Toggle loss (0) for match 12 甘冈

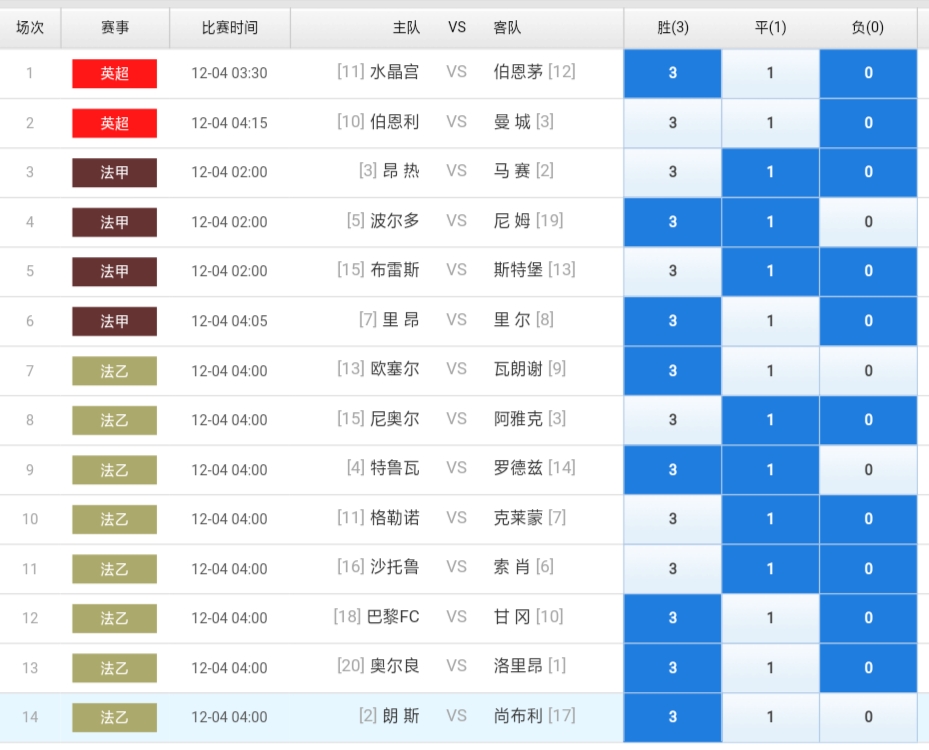pyautogui.click(x=868, y=618)
